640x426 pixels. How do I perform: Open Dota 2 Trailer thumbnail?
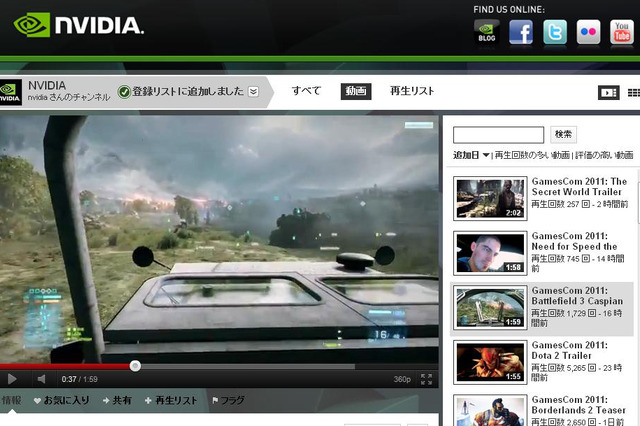490,362
